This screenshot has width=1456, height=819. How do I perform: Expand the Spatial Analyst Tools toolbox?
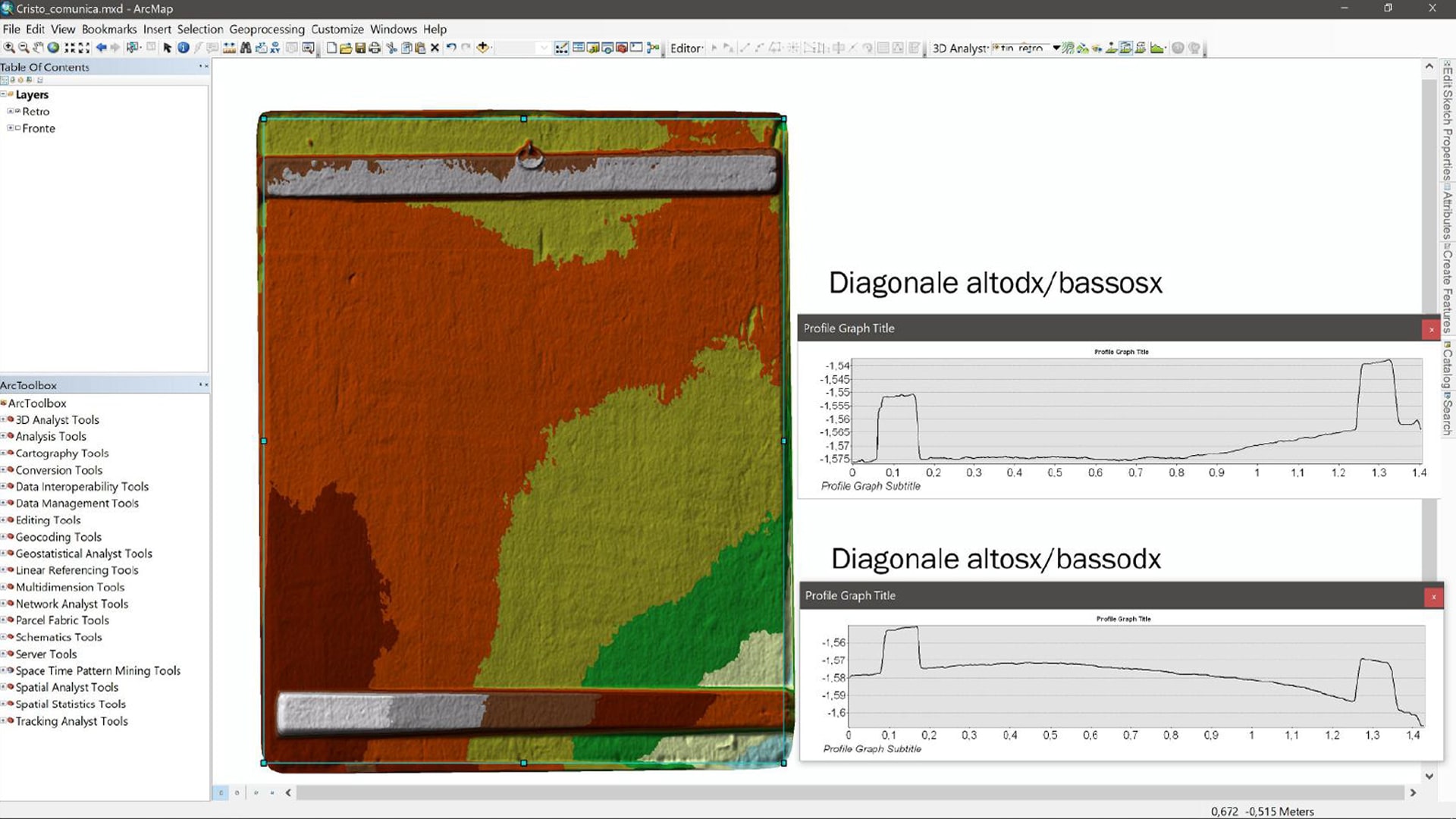pyautogui.click(x=4, y=687)
